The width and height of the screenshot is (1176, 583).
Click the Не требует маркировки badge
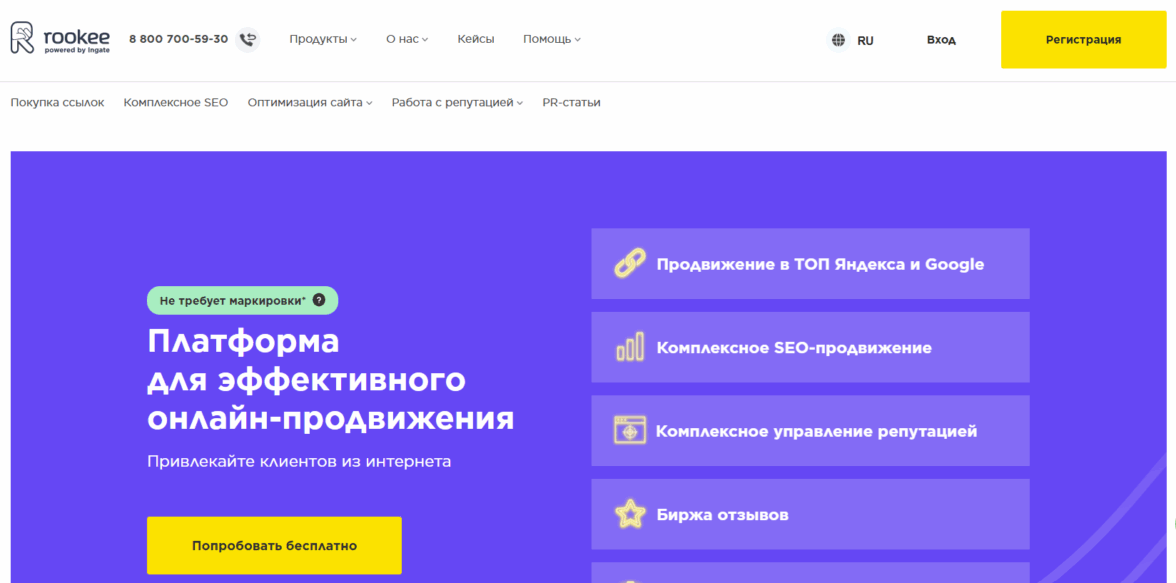tap(242, 300)
